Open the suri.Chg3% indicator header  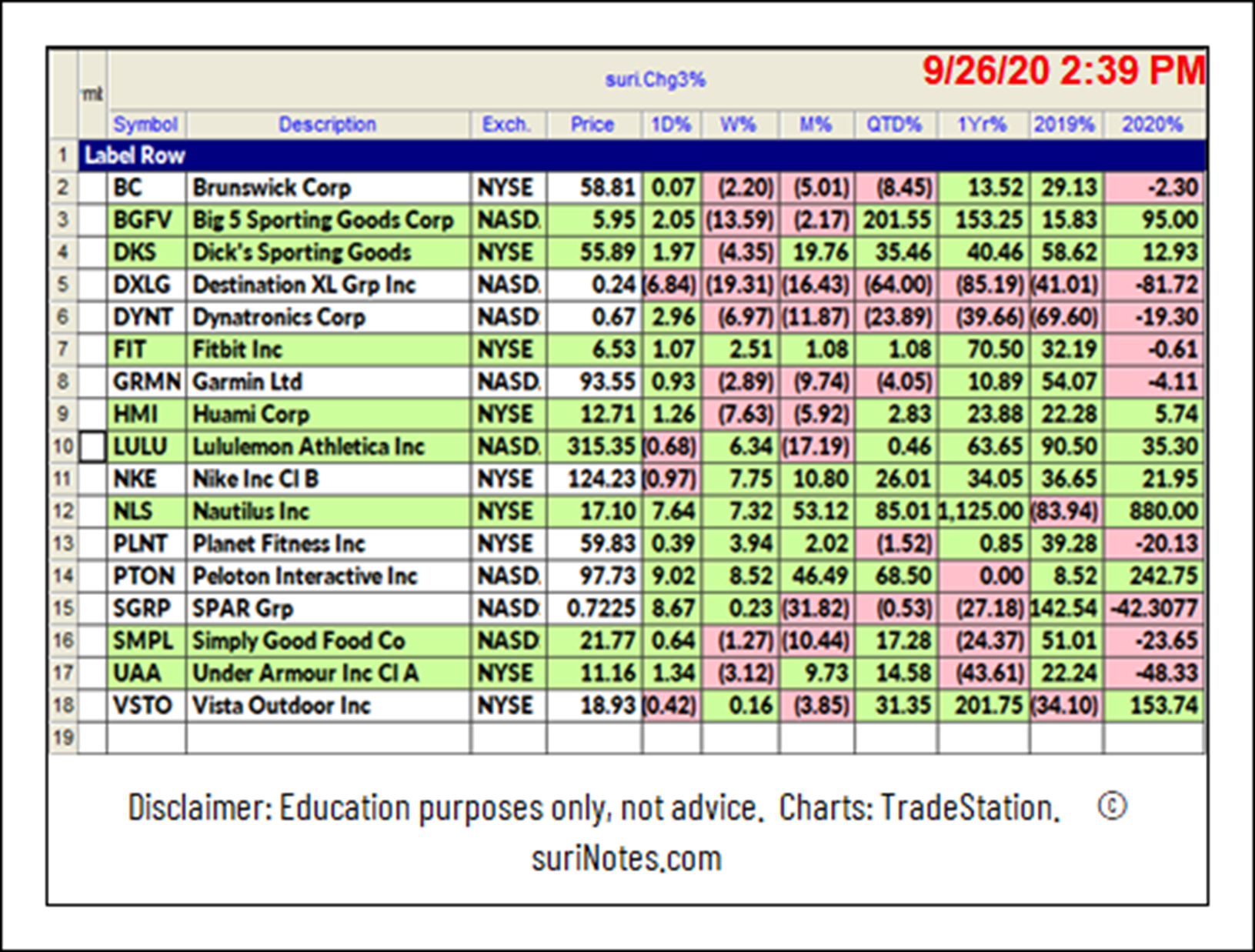coord(655,80)
